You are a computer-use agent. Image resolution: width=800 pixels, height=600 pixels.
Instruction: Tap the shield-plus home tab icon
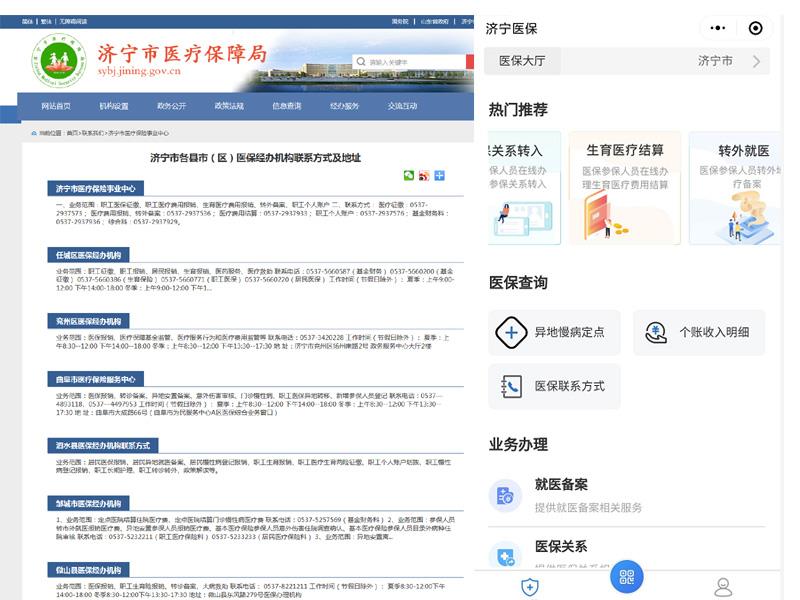coord(530,587)
